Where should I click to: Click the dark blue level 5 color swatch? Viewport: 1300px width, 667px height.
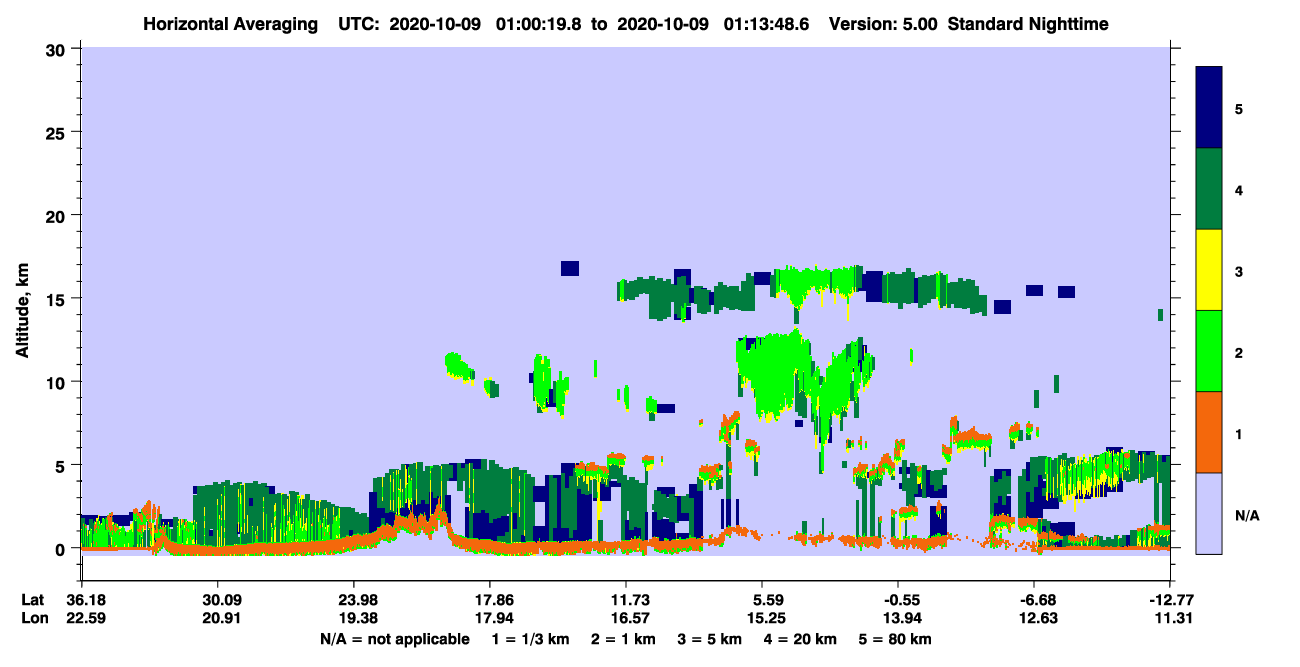1209,108
